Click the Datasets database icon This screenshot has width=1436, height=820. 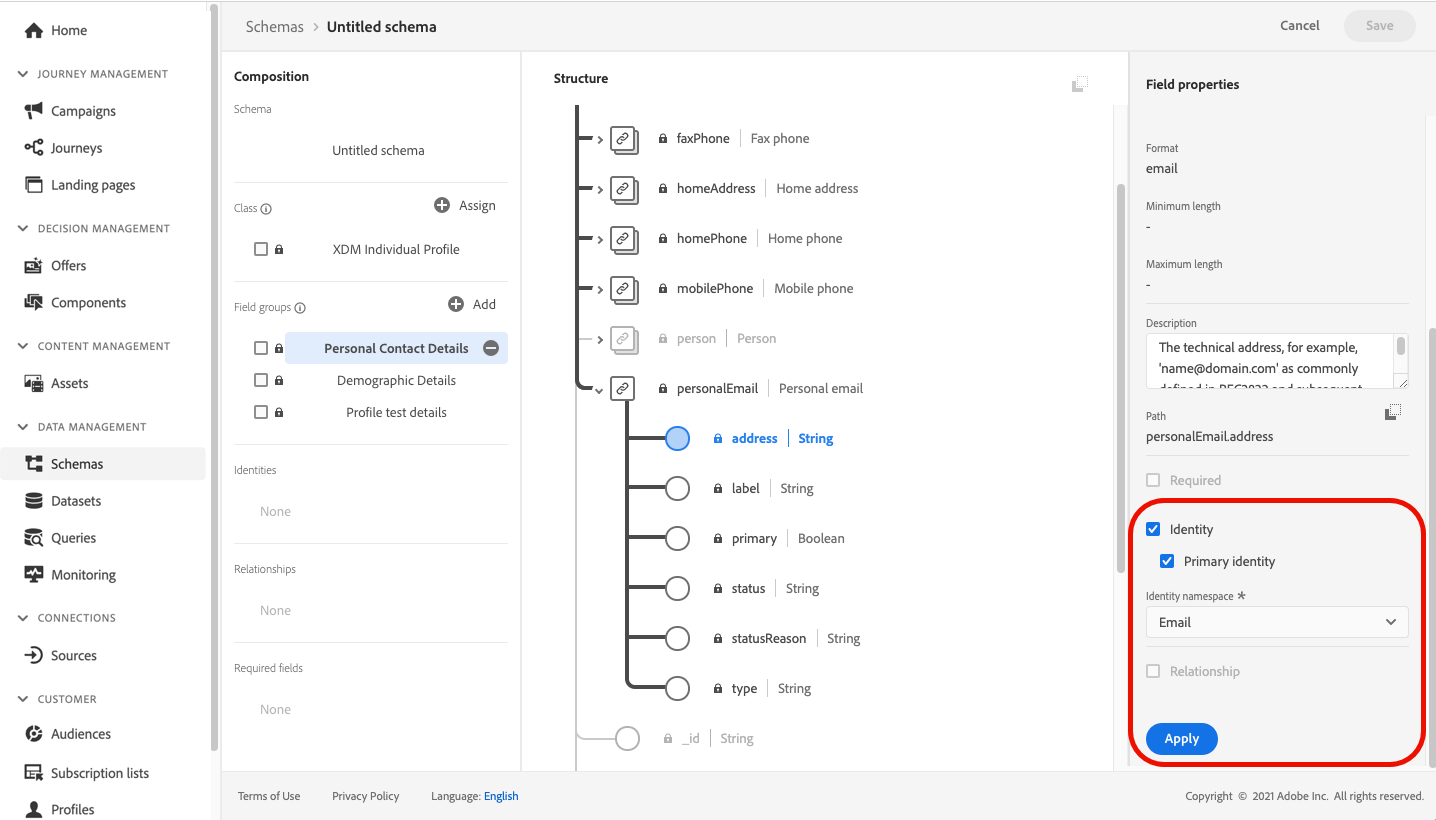[34, 501]
